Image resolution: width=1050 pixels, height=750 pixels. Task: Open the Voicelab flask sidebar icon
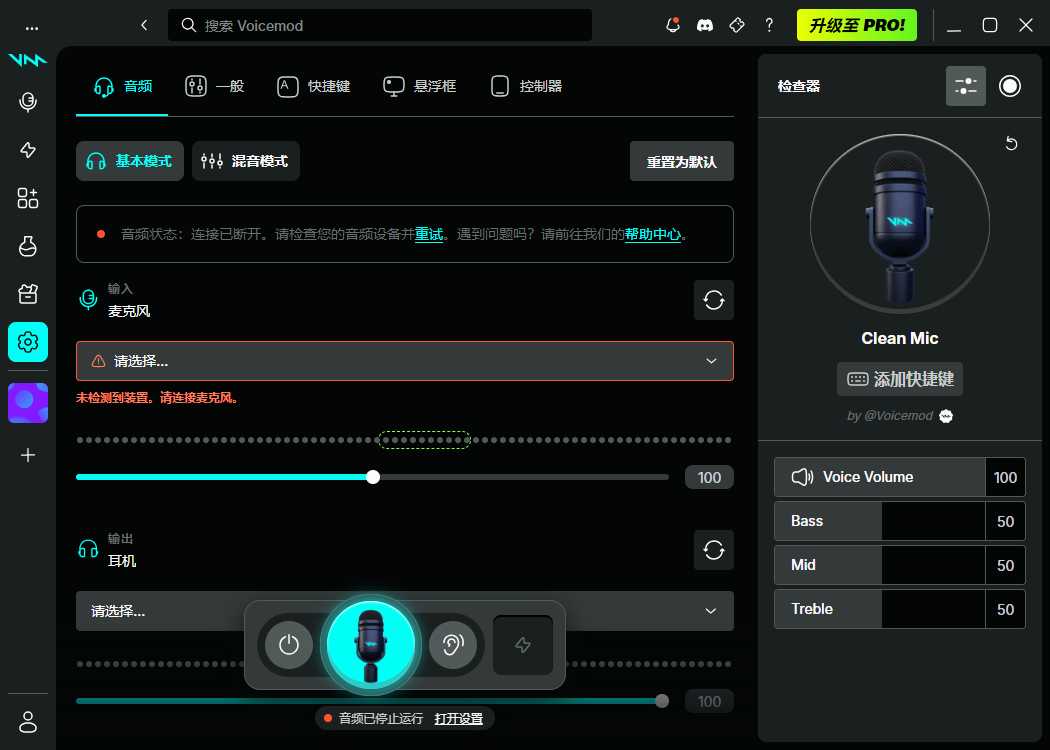(28, 246)
